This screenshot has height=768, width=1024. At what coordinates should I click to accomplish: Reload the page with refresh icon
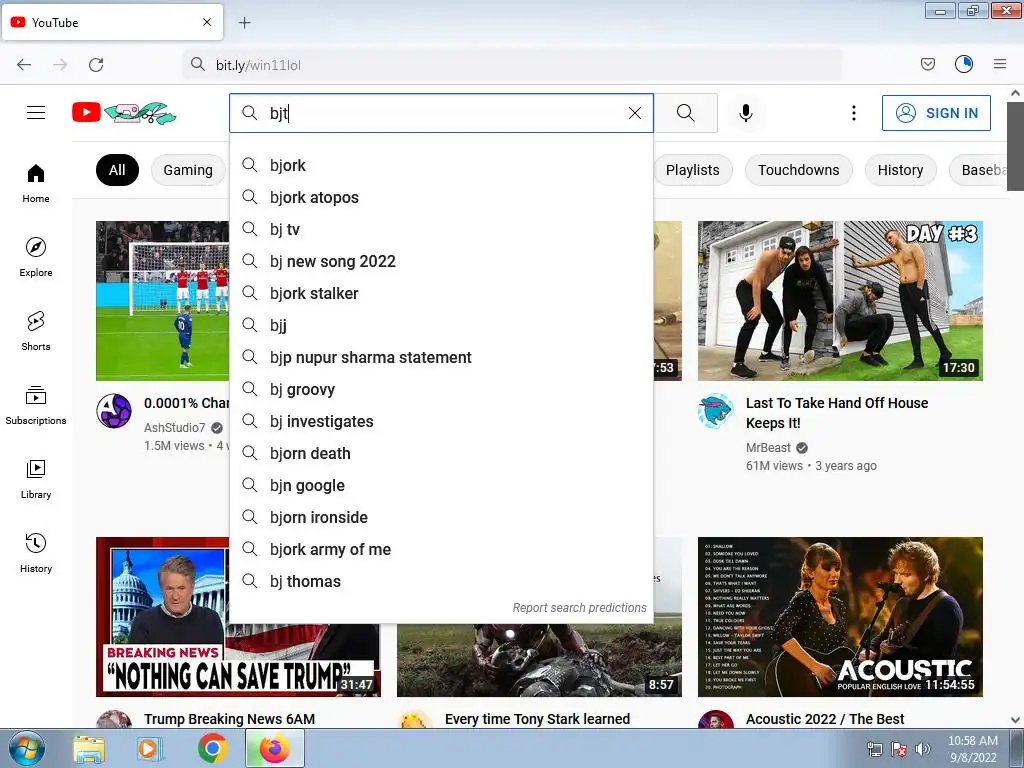tap(96, 65)
